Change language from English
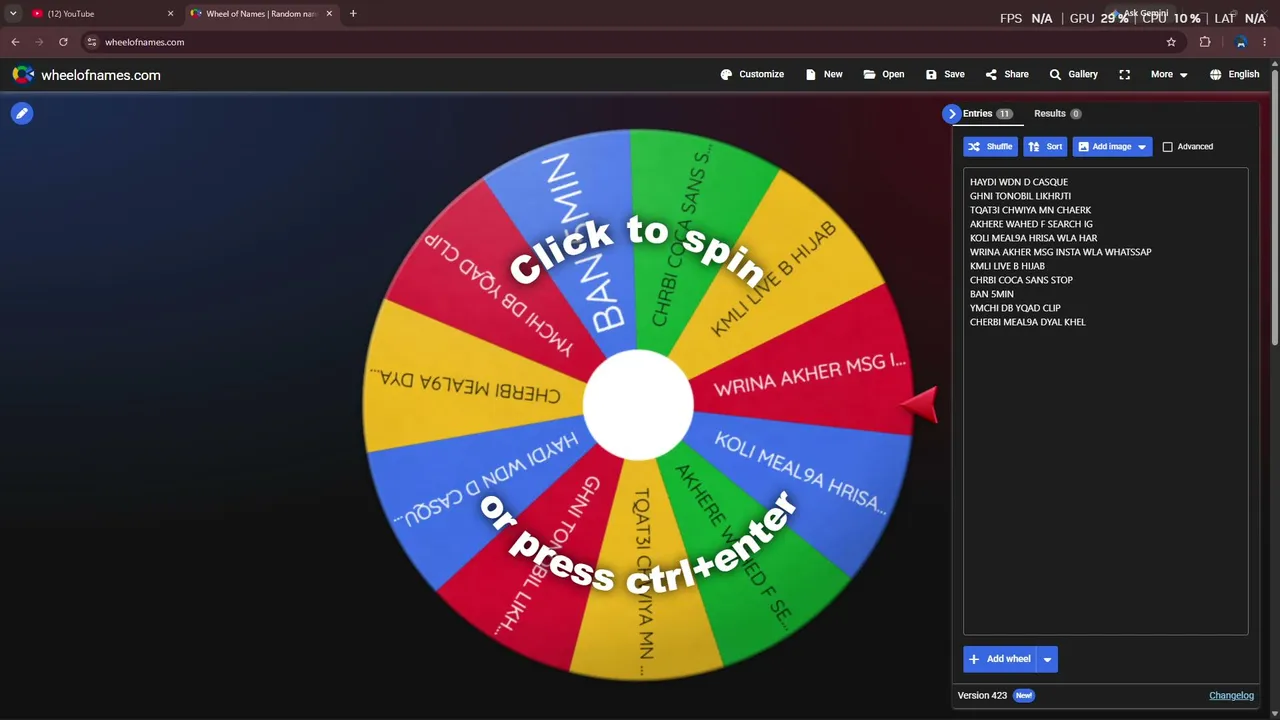This screenshot has height=720, width=1280. pos(1234,74)
